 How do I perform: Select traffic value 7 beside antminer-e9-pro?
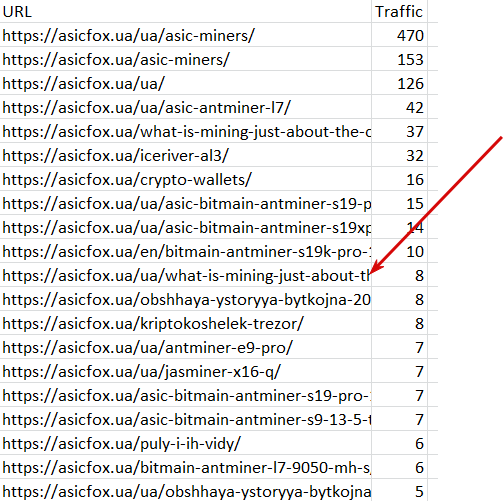click(399, 347)
